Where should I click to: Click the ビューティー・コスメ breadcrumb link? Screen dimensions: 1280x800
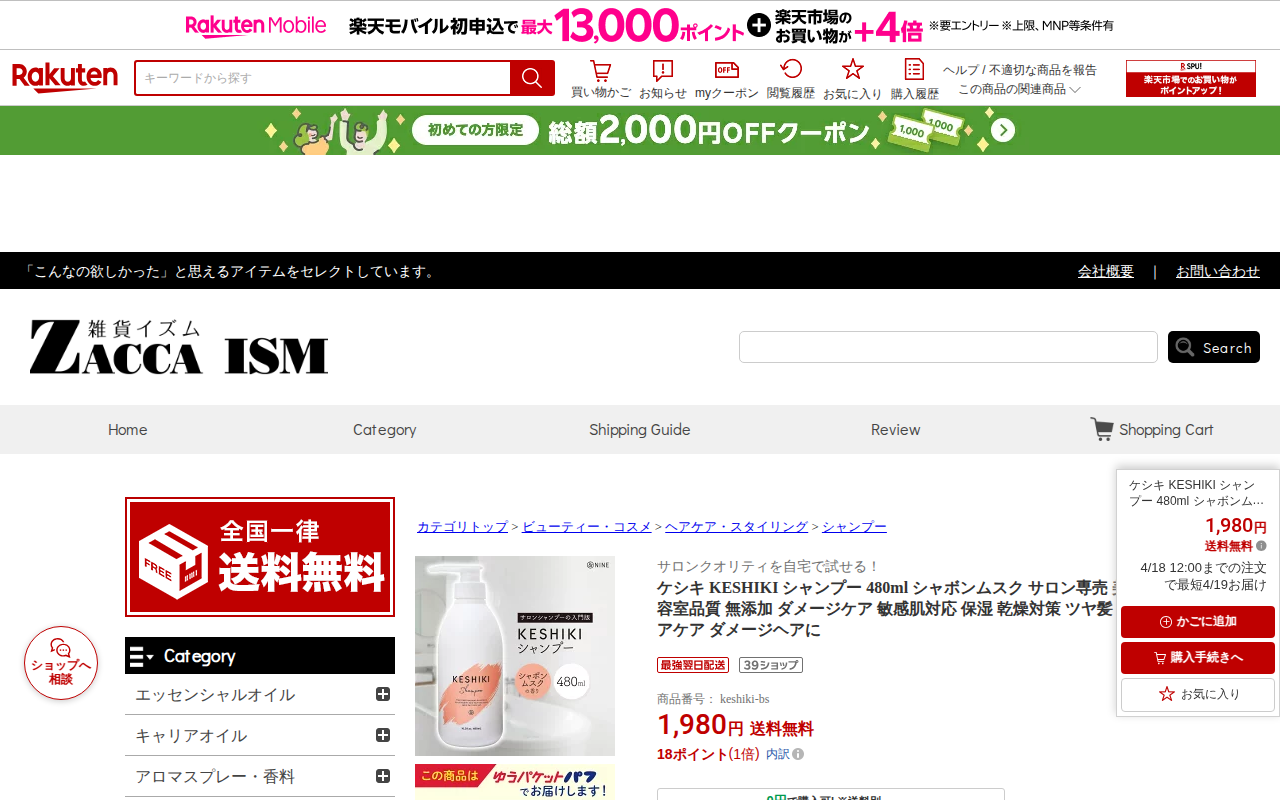tap(587, 527)
